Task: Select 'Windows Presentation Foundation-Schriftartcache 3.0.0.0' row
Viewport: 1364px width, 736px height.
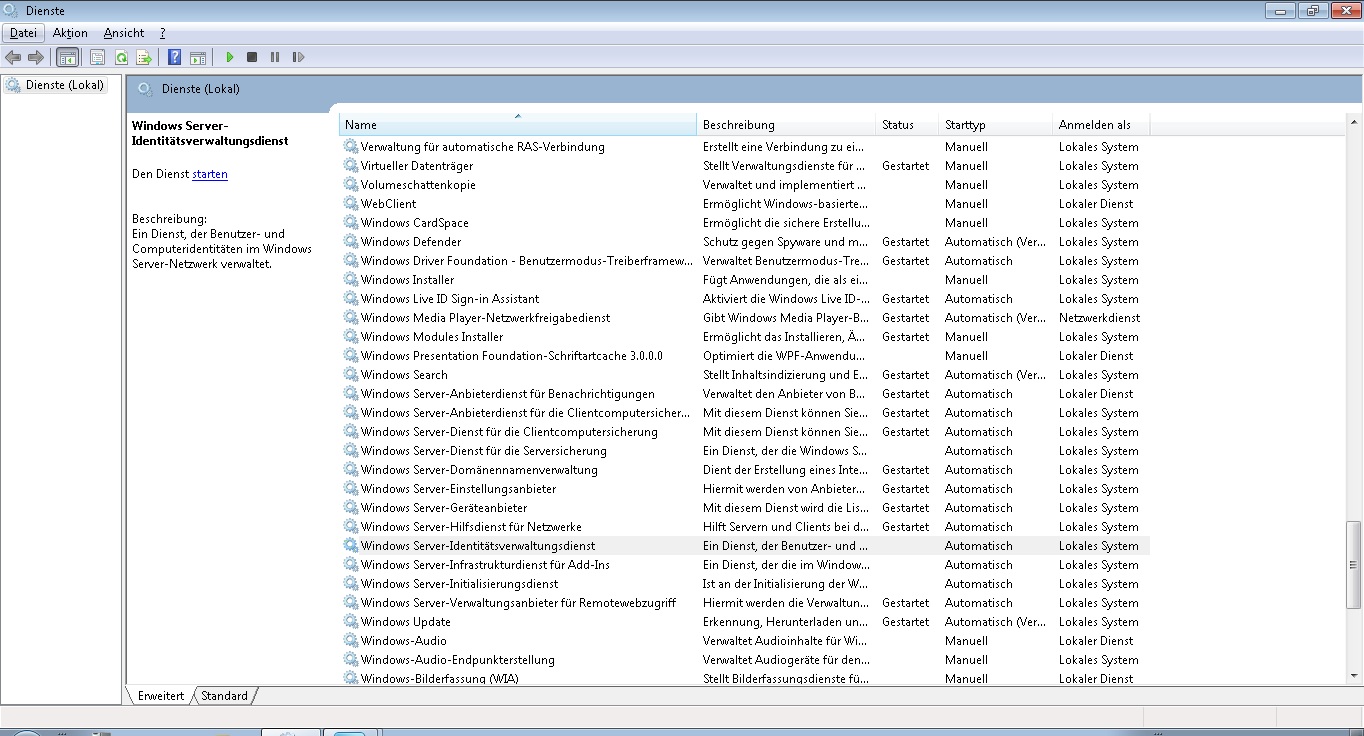Action: (512, 356)
